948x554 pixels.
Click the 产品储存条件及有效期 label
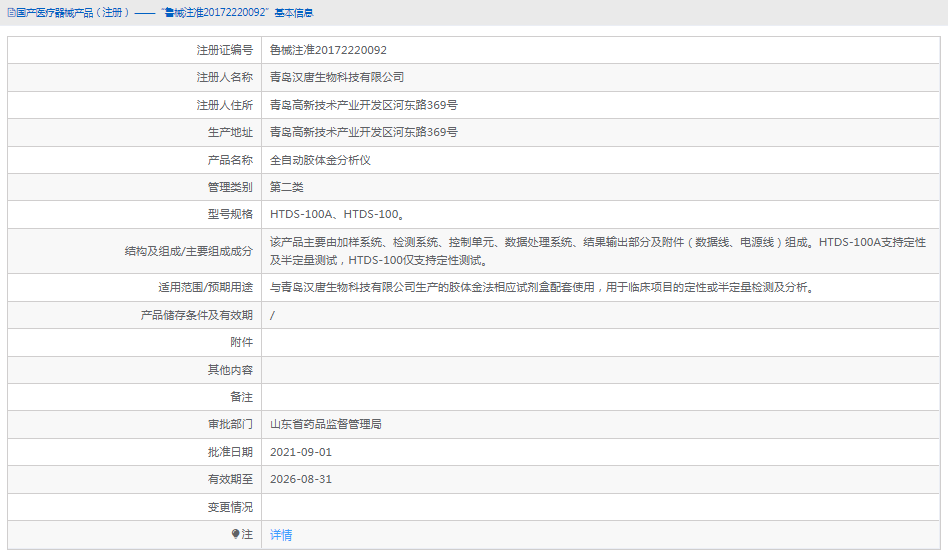(x=196, y=315)
